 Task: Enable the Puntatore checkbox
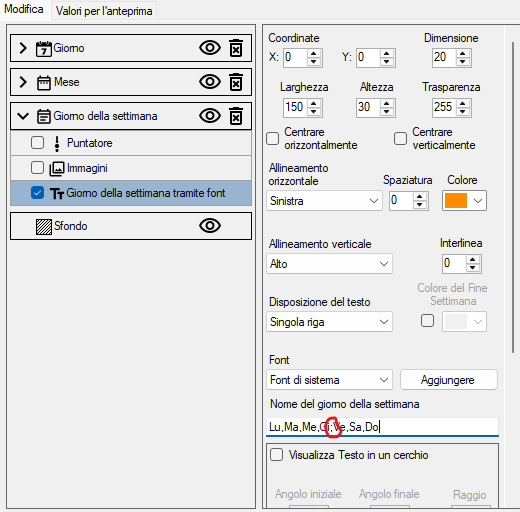(37, 143)
